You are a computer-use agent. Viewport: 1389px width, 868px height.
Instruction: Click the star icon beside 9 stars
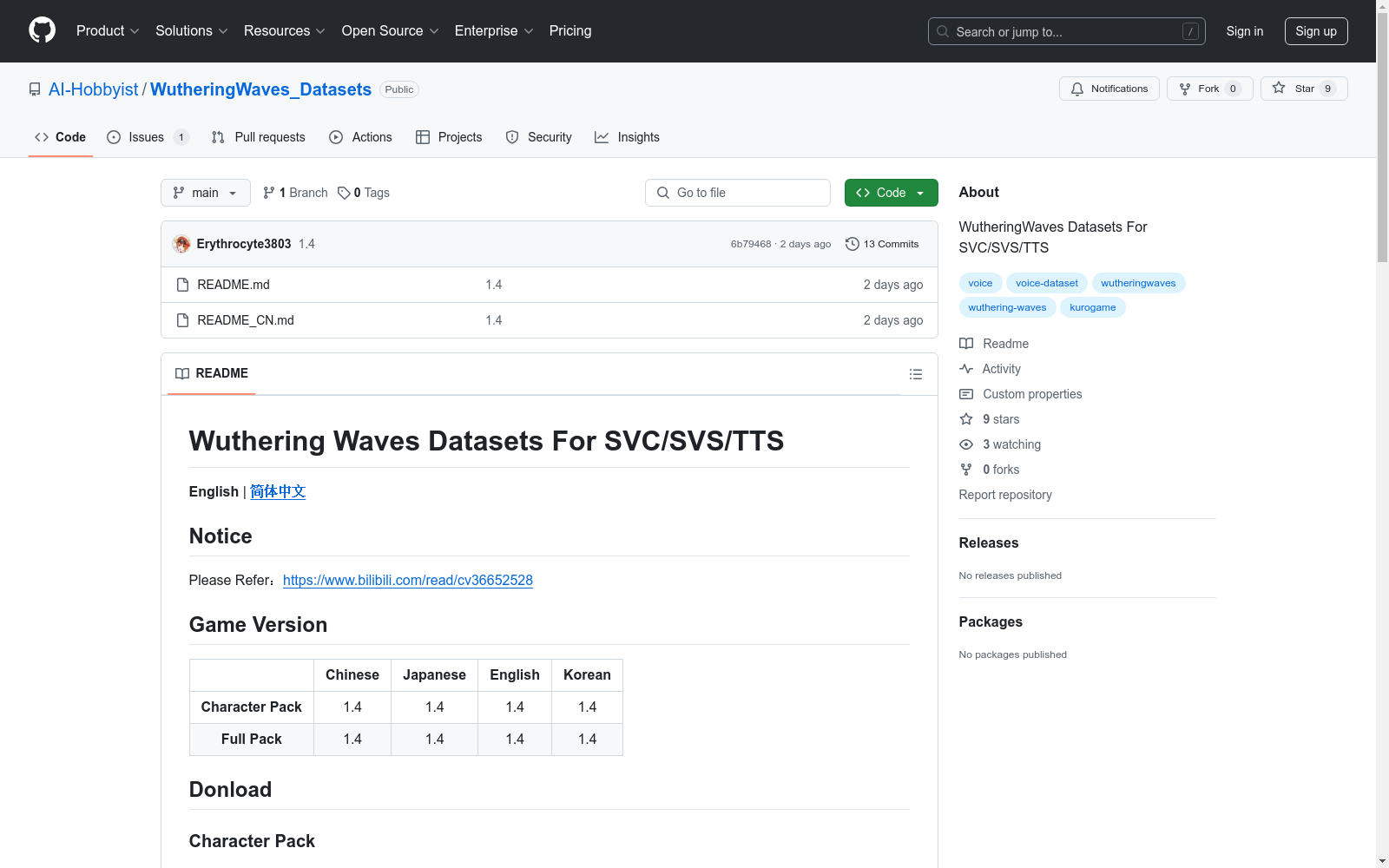[966, 419]
